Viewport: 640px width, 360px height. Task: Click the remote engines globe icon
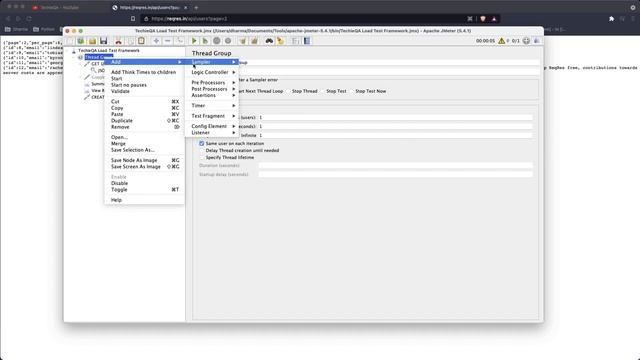tap(526, 41)
